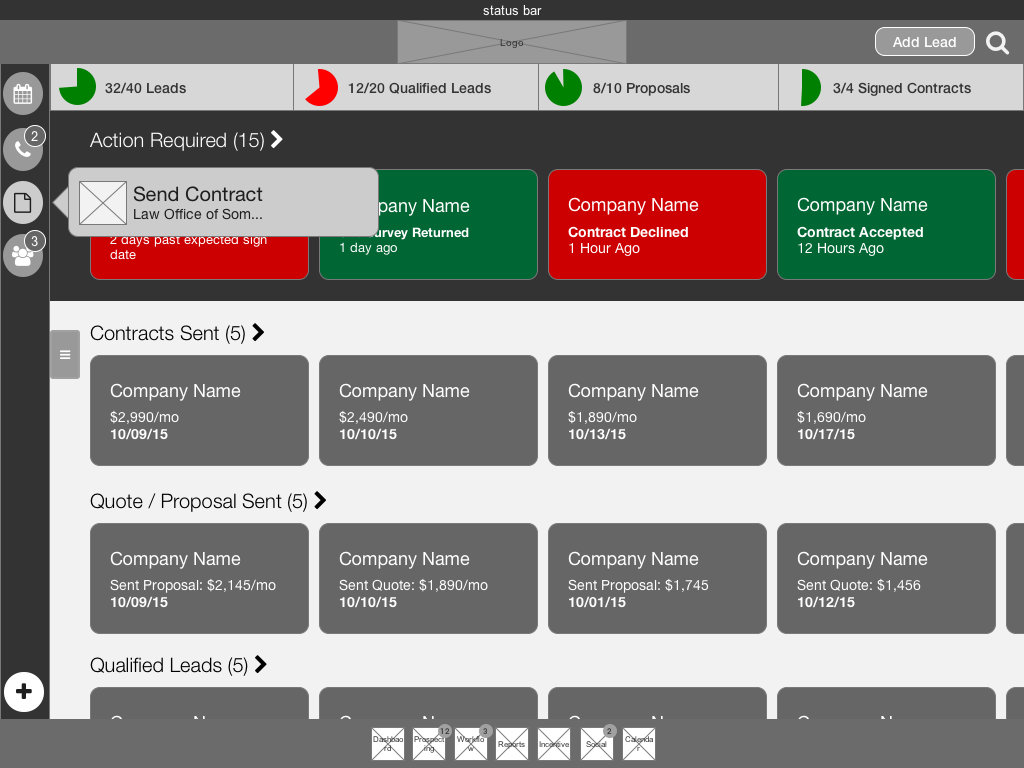Click the Logo placeholder in header
The image size is (1024, 768).
click(x=511, y=42)
